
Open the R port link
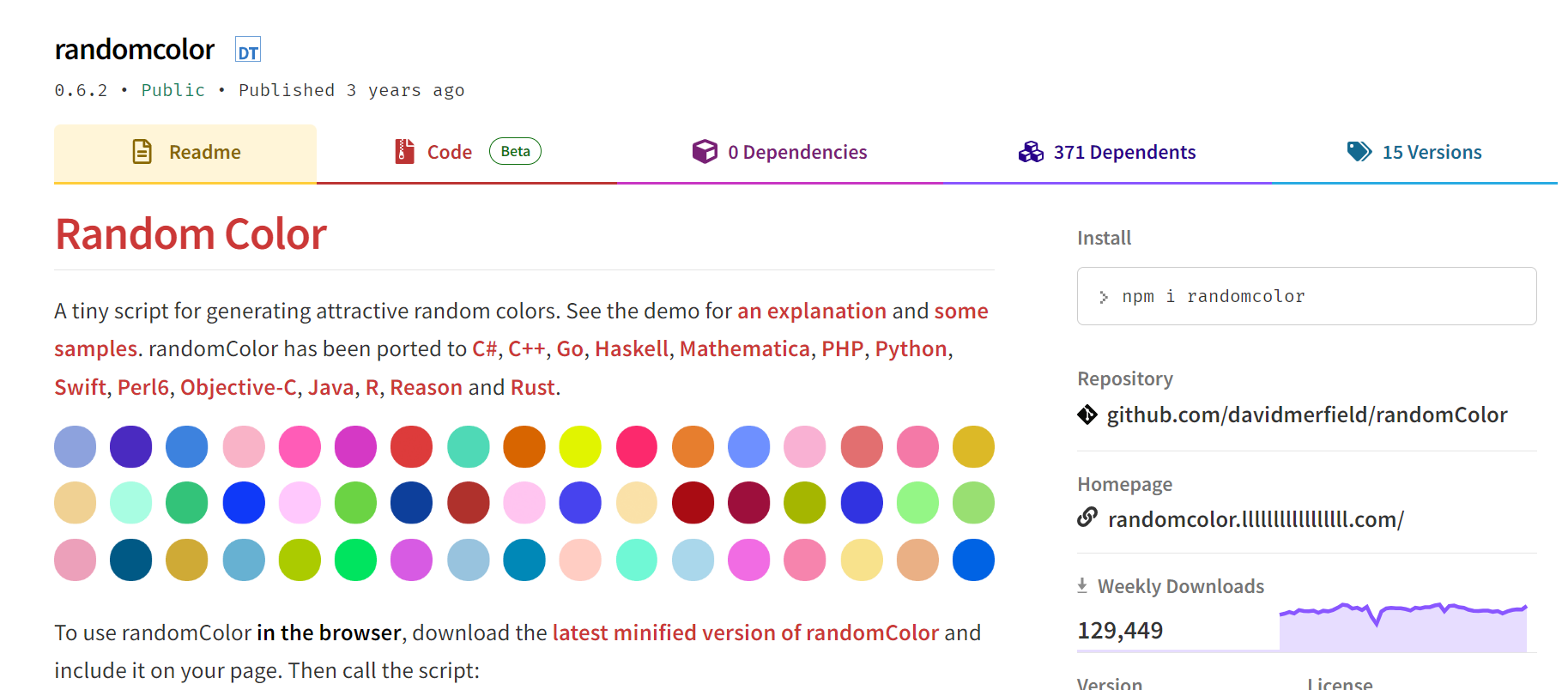pos(372,387)
